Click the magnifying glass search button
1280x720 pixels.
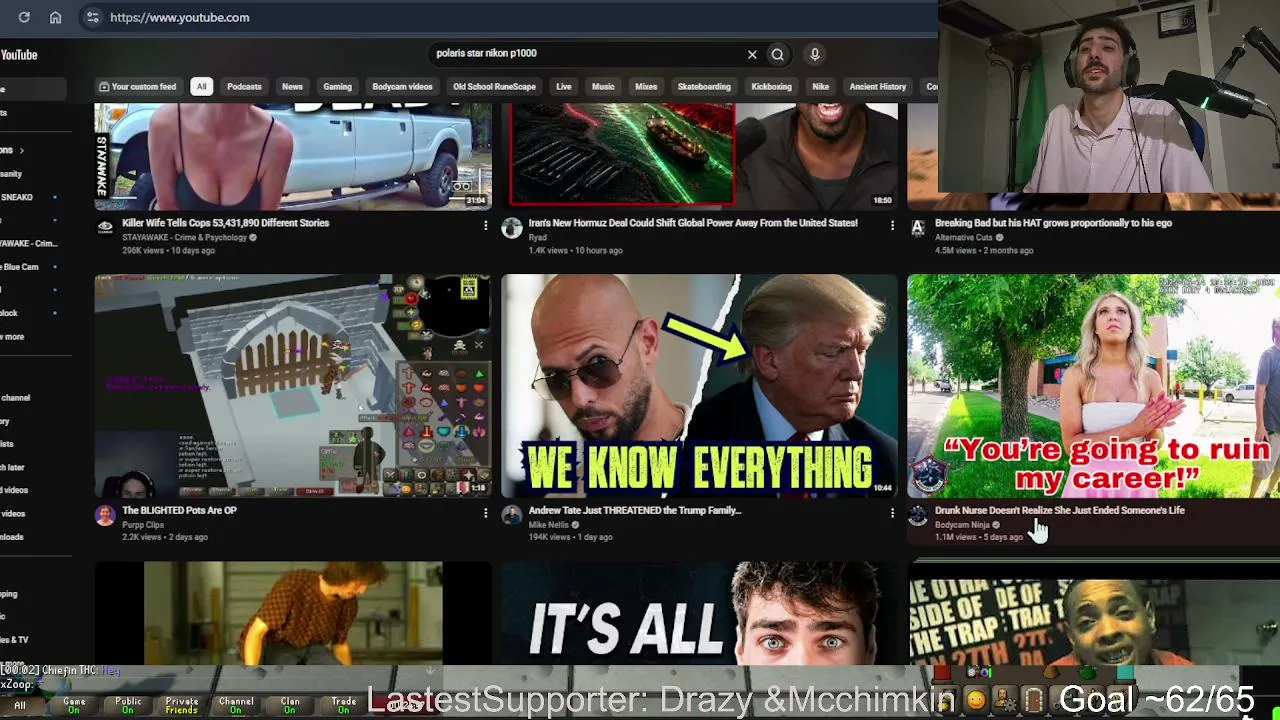pyautogui.click(x=777, y=54)
